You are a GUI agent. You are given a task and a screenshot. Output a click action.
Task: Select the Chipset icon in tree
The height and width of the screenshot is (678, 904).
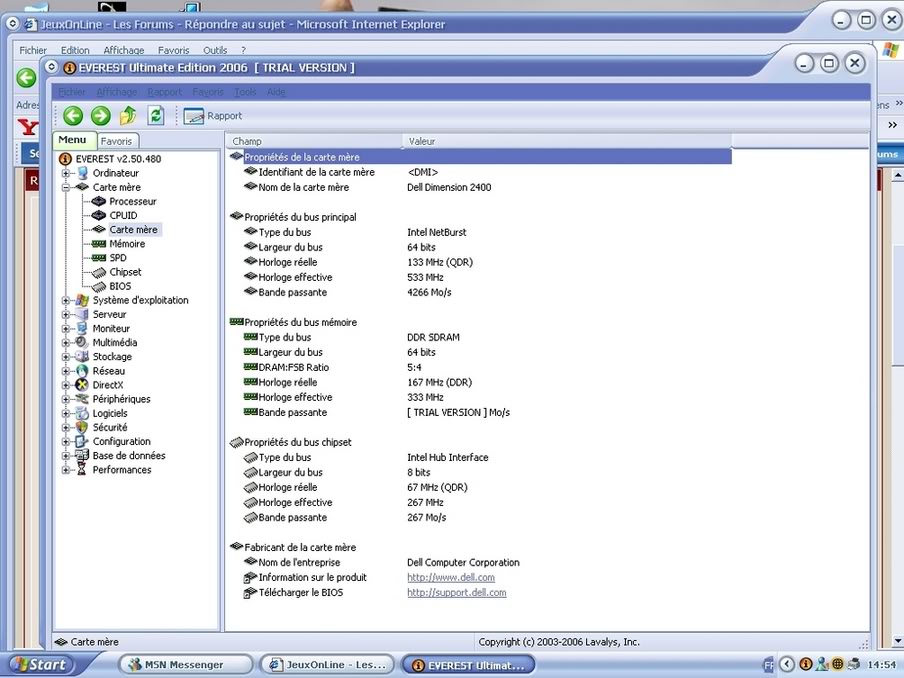(99, 272)
